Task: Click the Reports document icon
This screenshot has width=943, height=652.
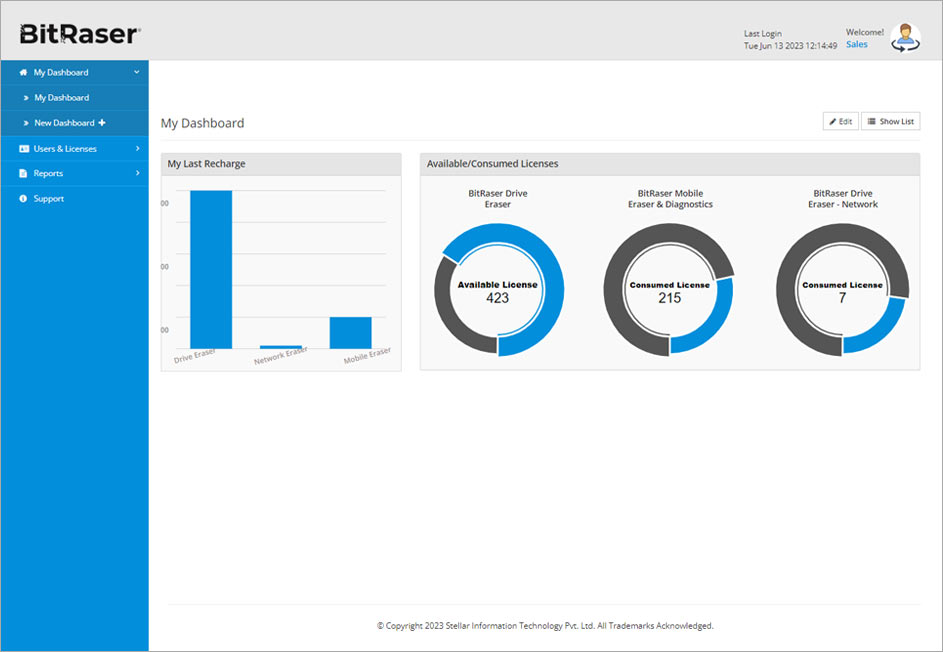Action: pos(23,173)
